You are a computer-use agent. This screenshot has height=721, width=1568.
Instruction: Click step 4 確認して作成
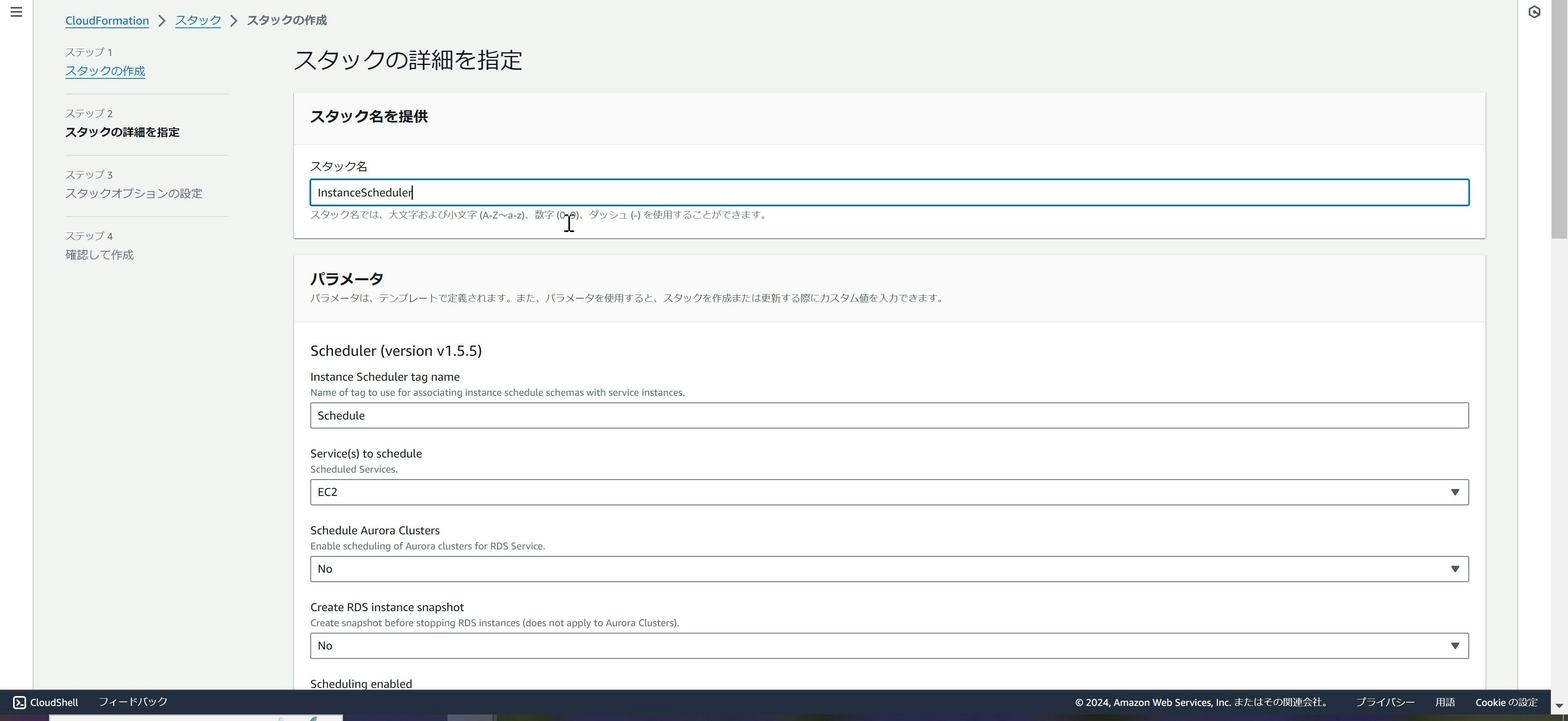click(99, 254)
